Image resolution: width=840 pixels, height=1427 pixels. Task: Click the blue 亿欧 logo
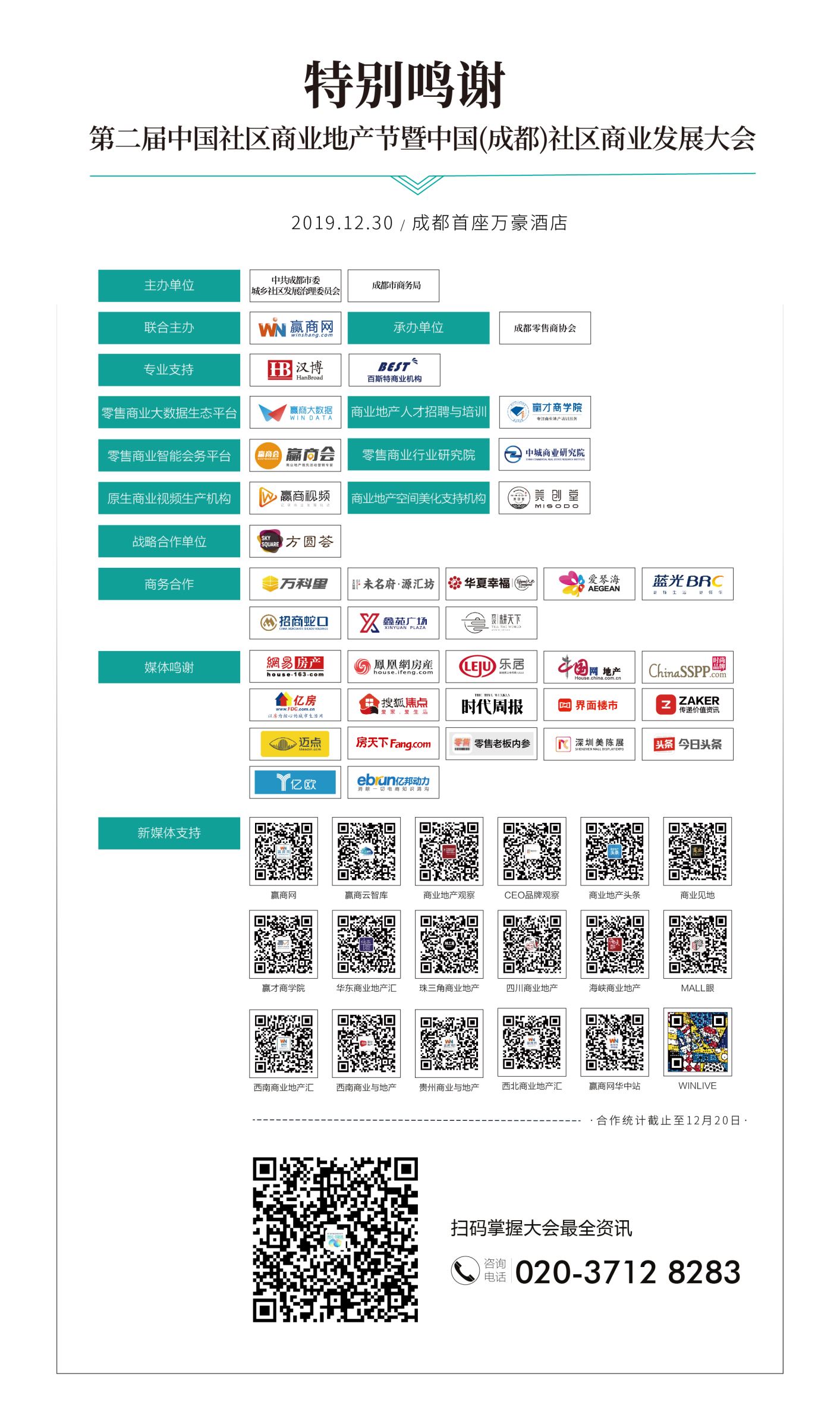click(x=295, y=782)
